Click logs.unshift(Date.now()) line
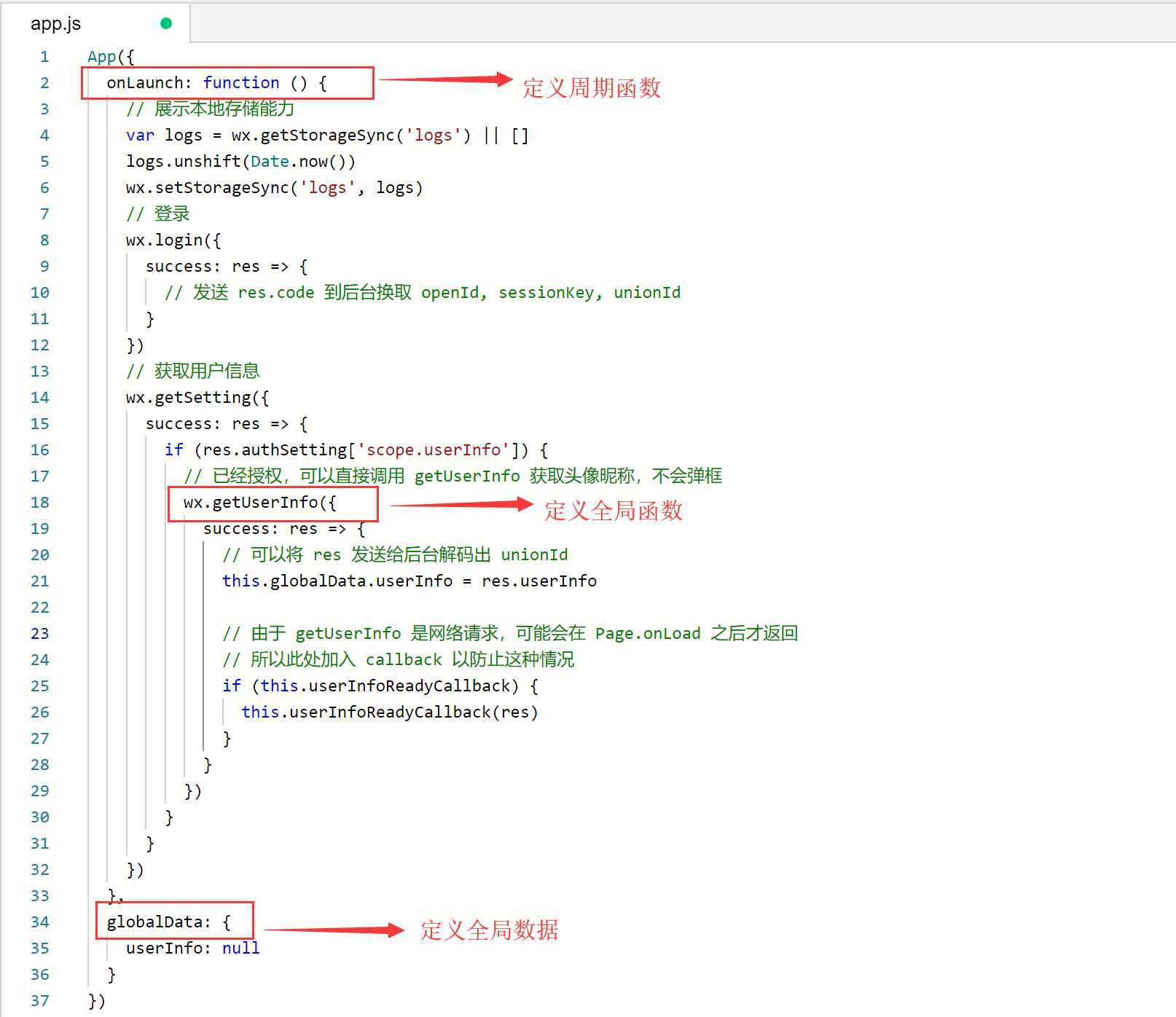 [x=240, y=162]
